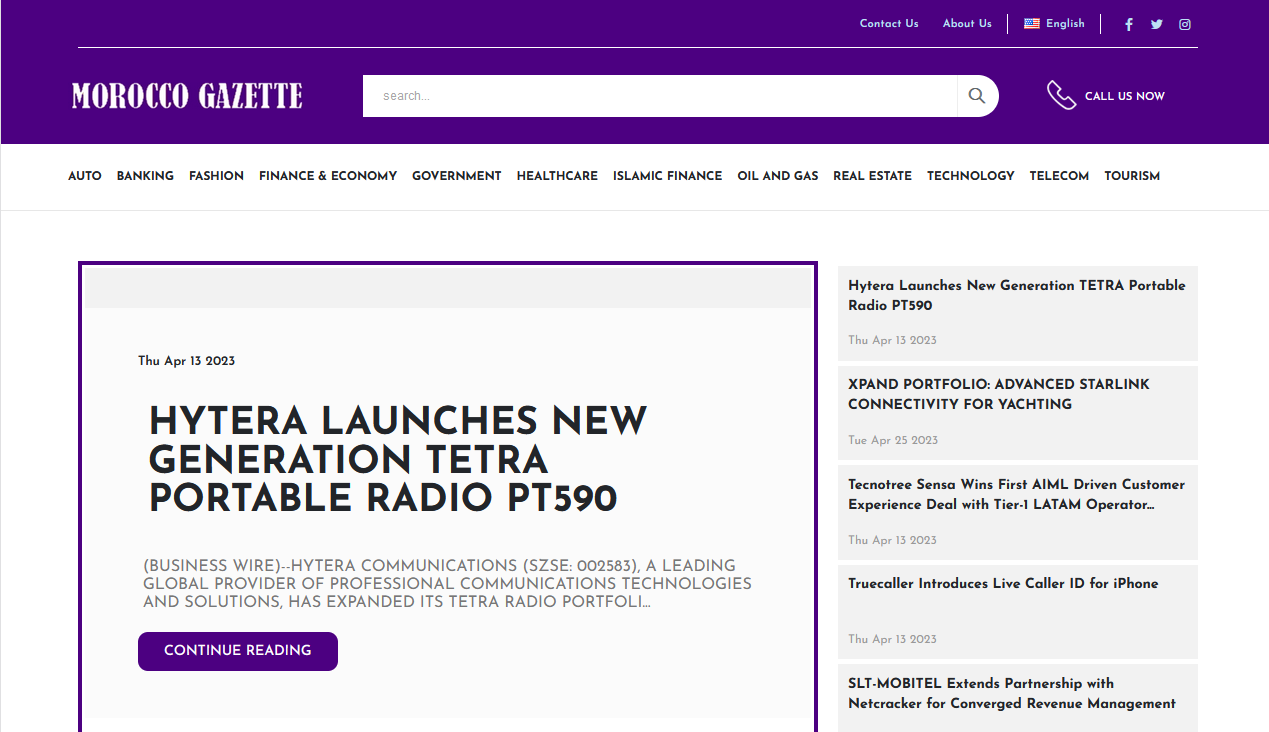Open the Instagram icon link

pyautogui.click(x=1185, y=24)
